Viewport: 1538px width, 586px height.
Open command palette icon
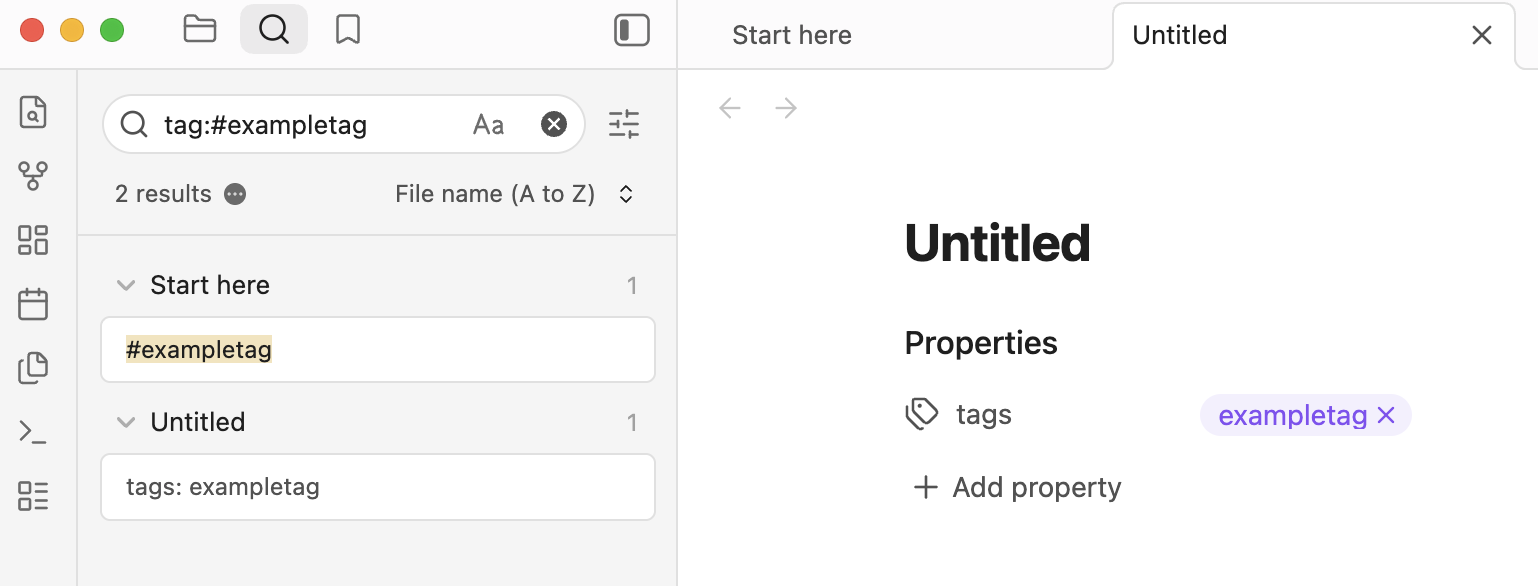point(33,432)
